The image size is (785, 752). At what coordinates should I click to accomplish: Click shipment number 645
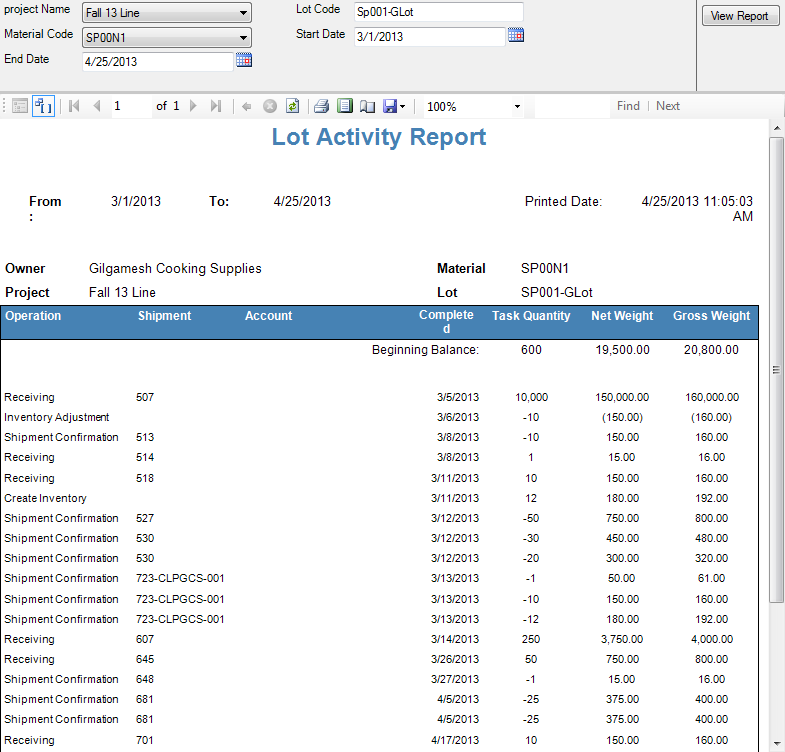[145, 659]
